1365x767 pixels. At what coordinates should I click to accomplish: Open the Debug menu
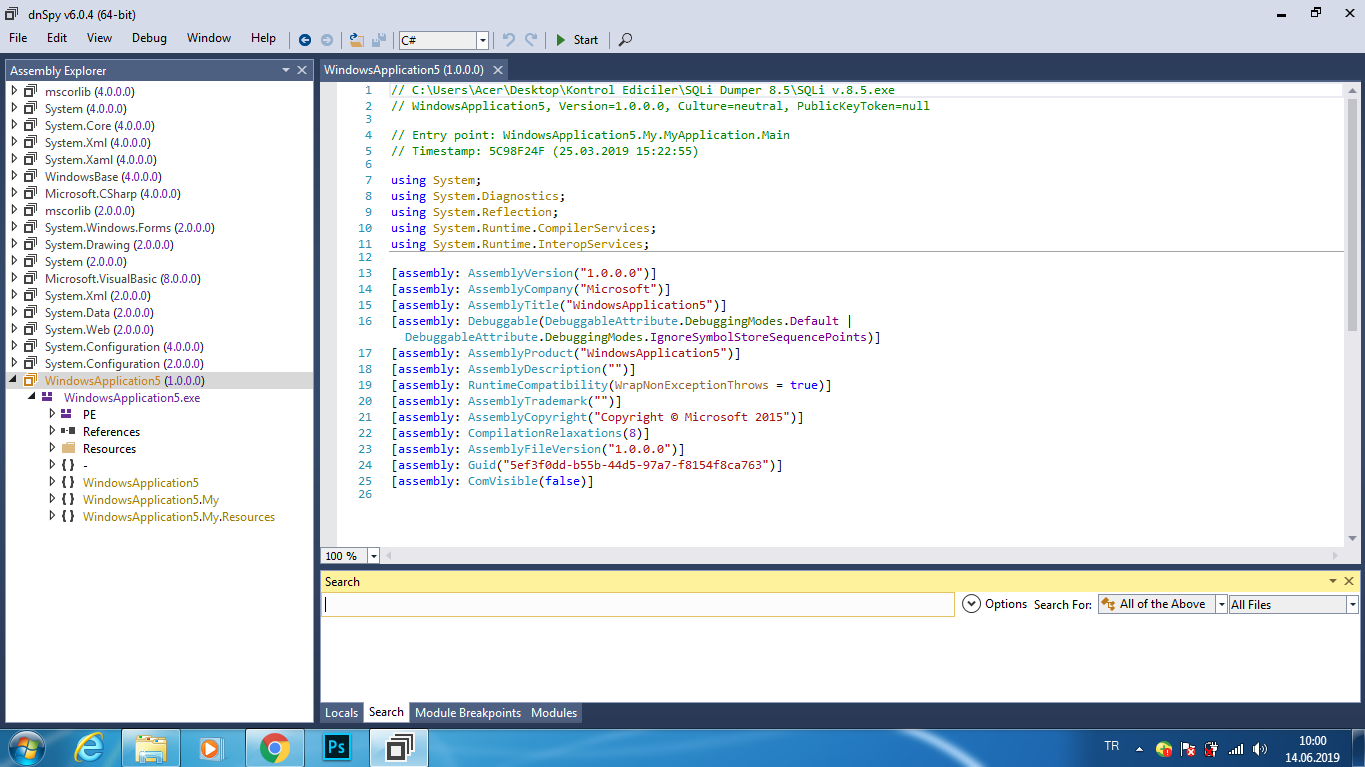pos(149,38)
